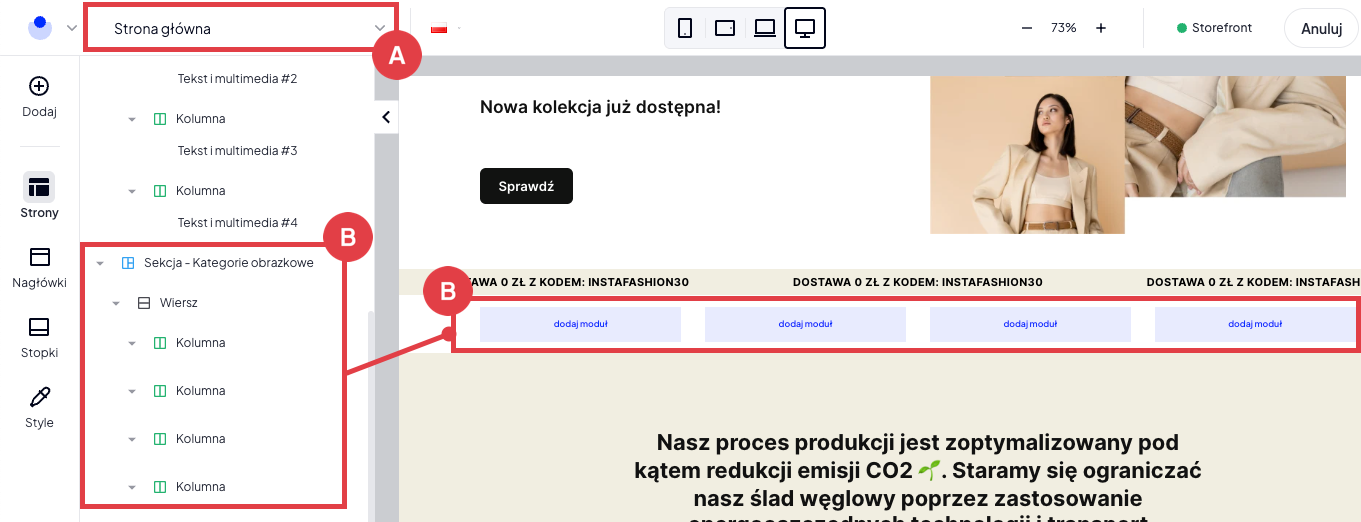The height and width of the screenshot is (522, 1361).
Task: Collapse the Wiersz row node
Action: tap(116, 303)
